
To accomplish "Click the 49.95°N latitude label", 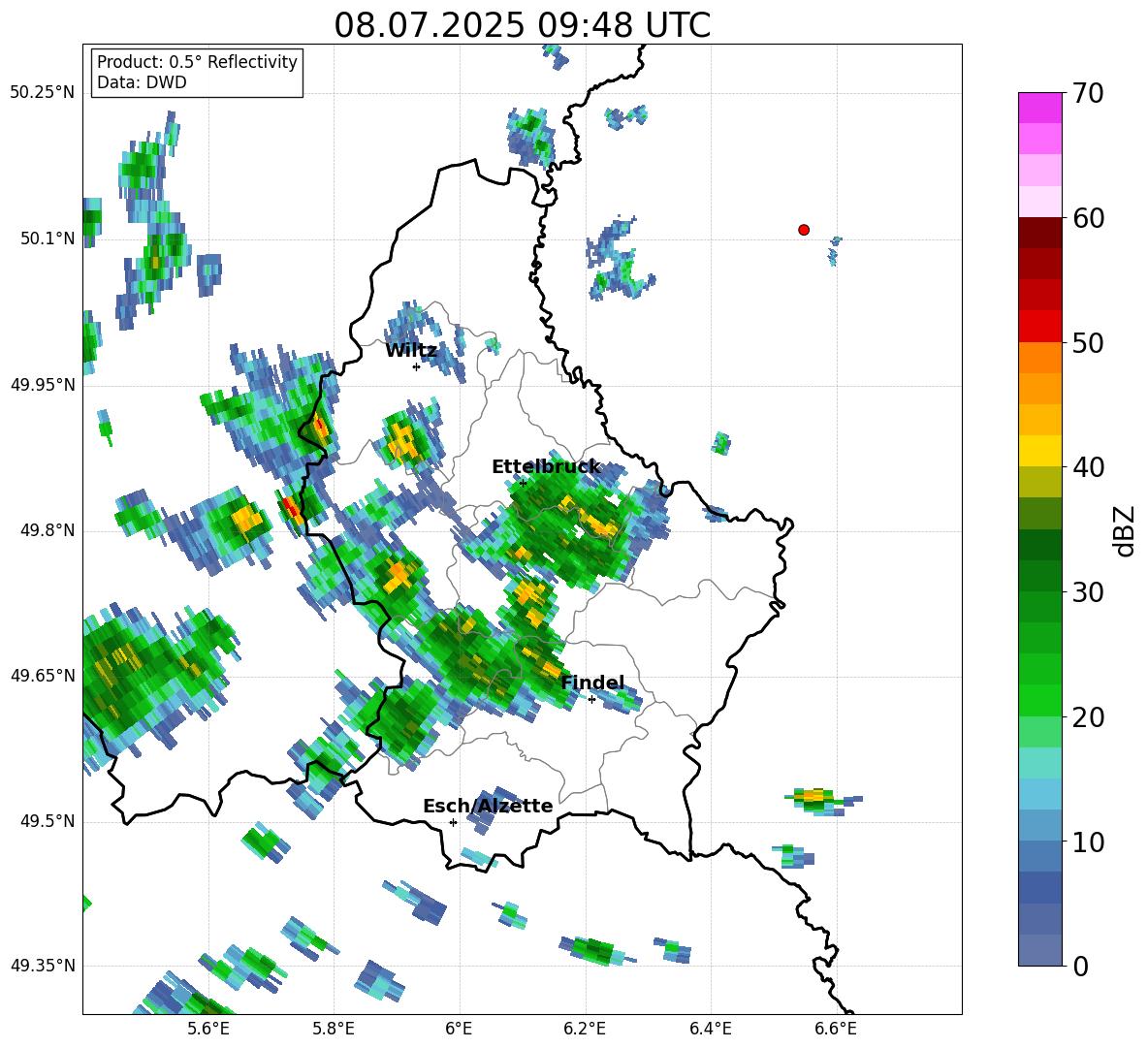I will pyautogui.click(x=43, y=385).
